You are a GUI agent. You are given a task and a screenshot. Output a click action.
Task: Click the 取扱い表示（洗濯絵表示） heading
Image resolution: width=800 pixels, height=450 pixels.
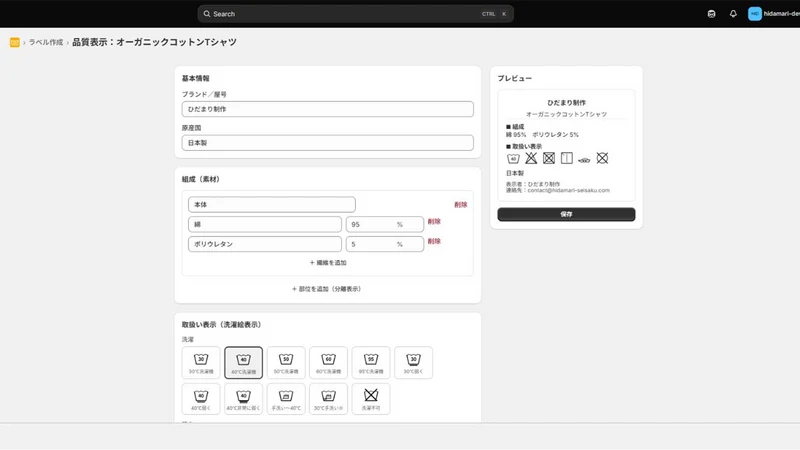click(x=221, y=324)
